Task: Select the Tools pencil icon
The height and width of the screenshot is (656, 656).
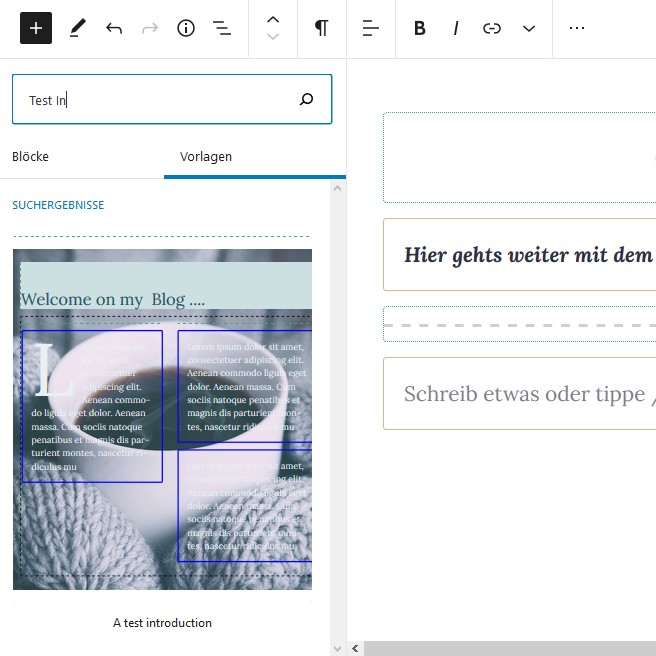Action: tap(77, 28)
